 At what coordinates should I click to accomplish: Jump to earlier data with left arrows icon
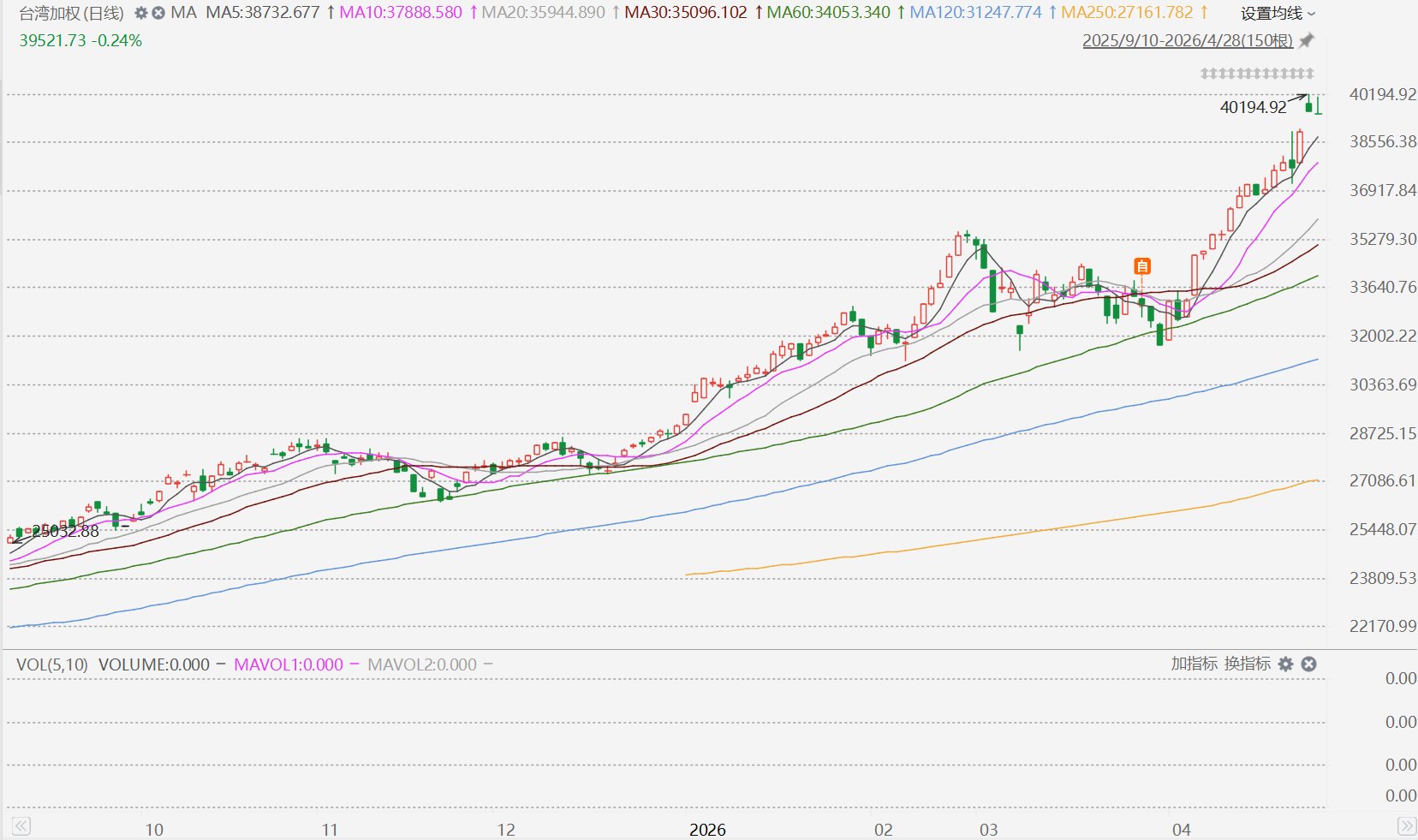click(21, 826)
